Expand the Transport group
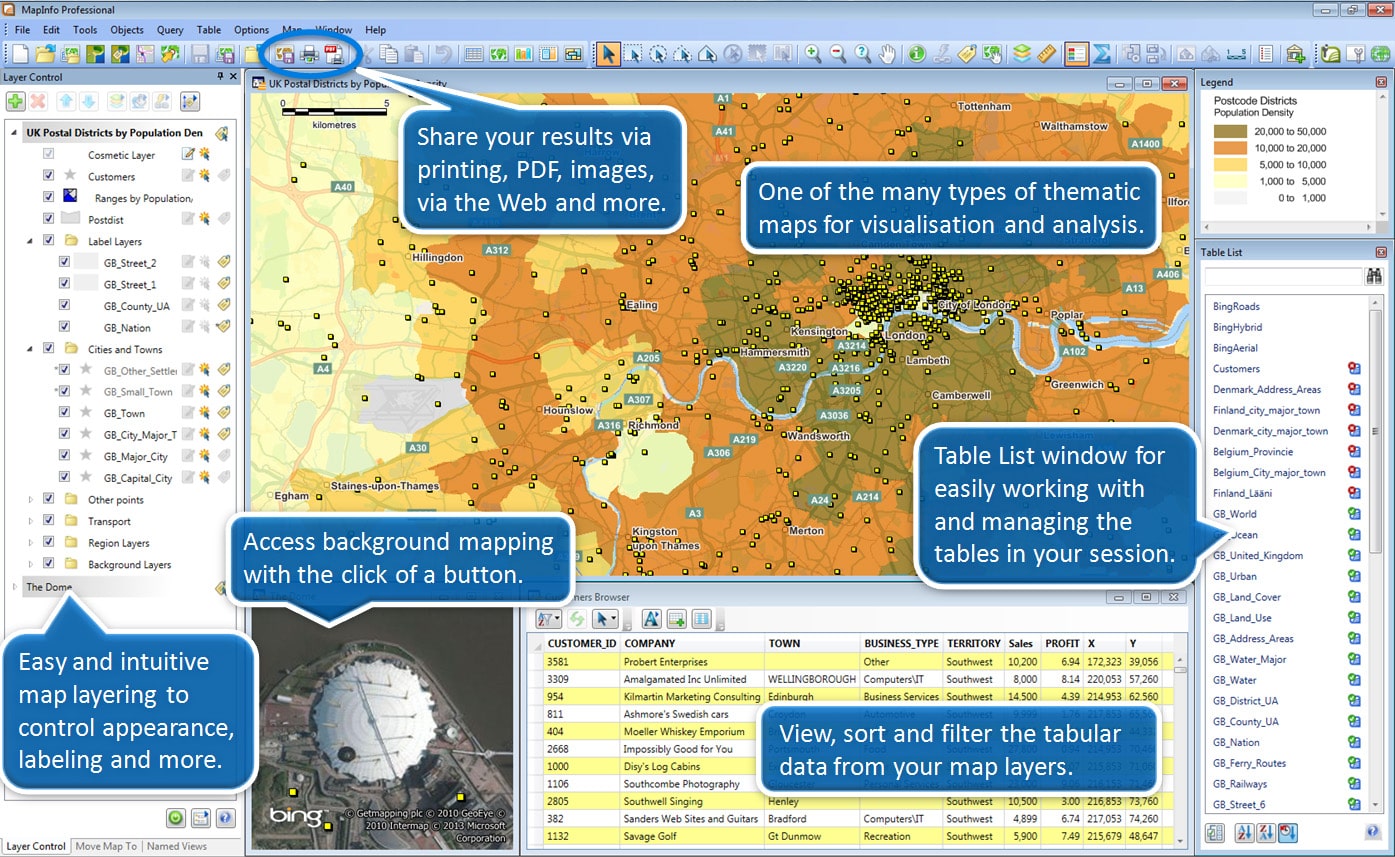The width and height of the screenshot is (1395, 857). point(30,521)
